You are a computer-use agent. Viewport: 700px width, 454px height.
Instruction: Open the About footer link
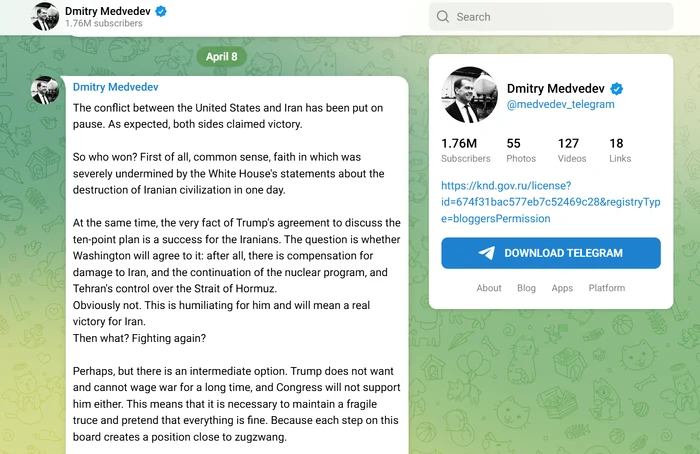coord(489,288)
